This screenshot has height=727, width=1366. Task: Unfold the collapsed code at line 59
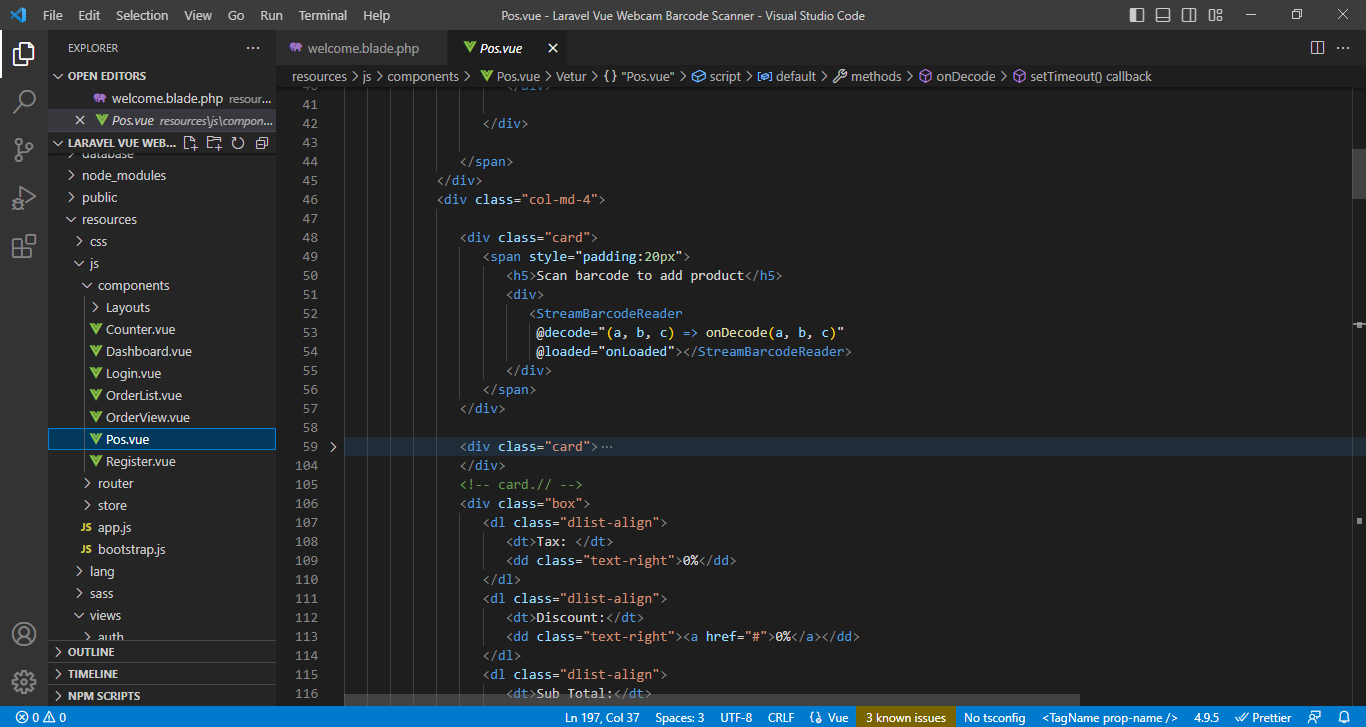[334, 446]
